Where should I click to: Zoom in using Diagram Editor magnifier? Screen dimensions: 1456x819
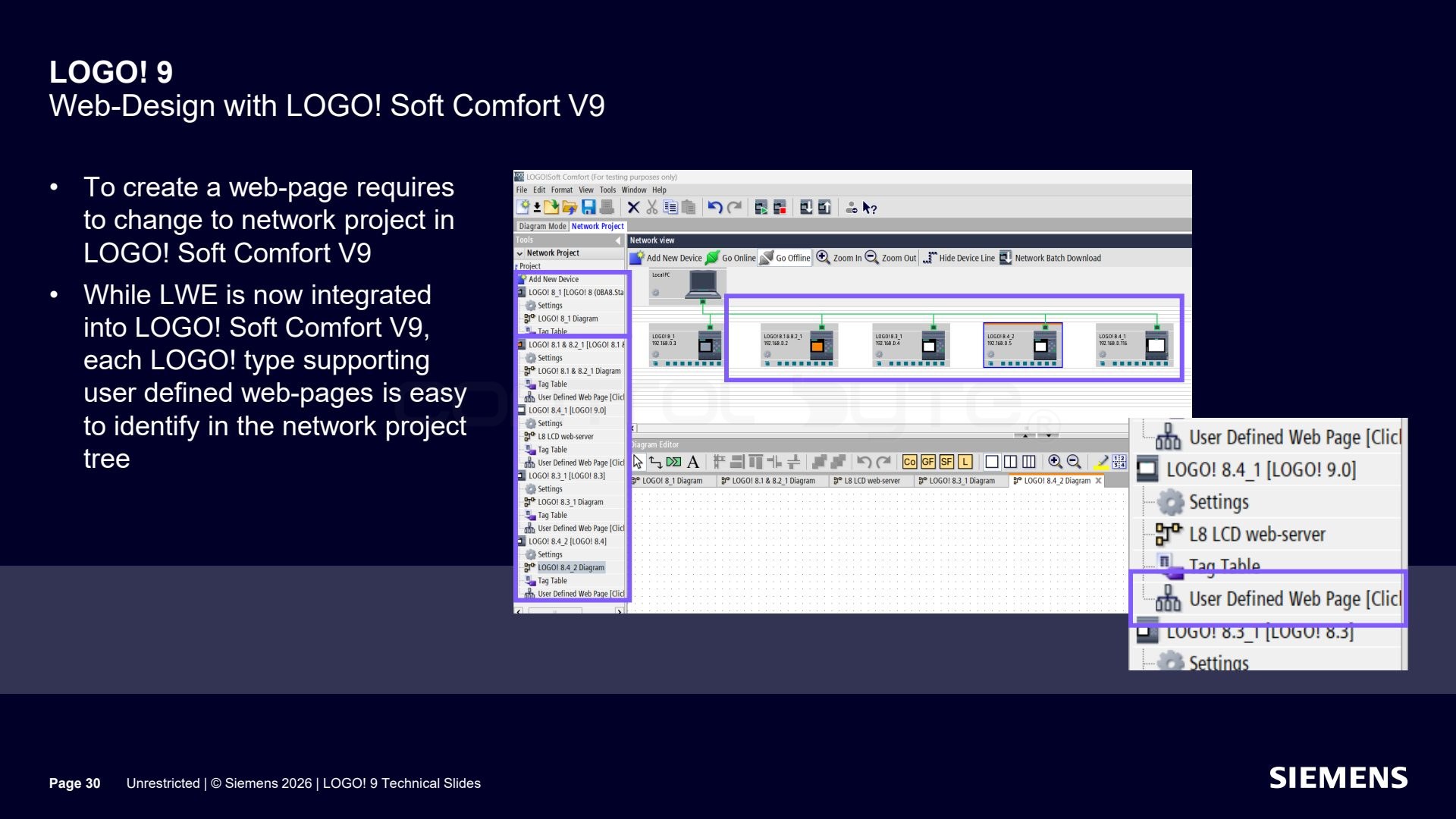(x=1055, y=462)
